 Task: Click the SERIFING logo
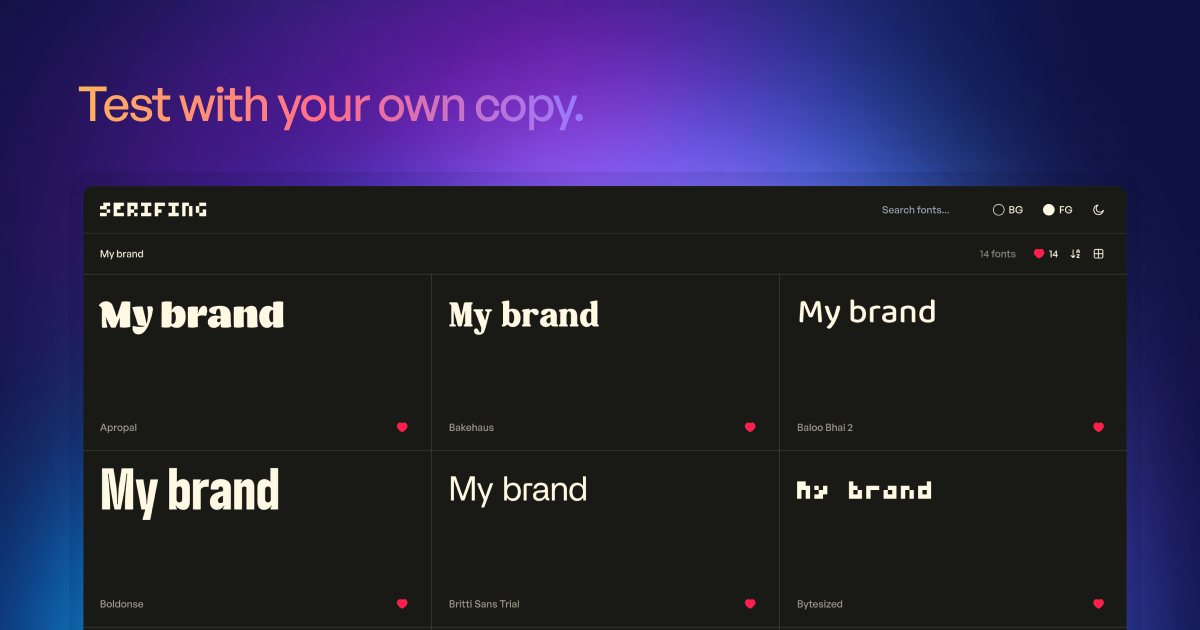point(152,209)
